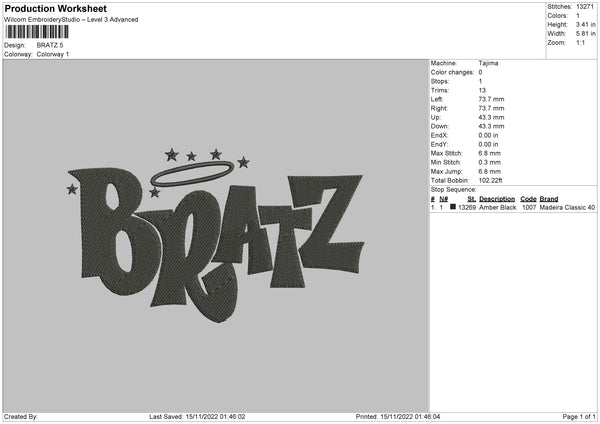The height and width of the screenshot is (424, 600).
Task: Select the Down value 43.3 mm
Action: [x=491, y=126]
